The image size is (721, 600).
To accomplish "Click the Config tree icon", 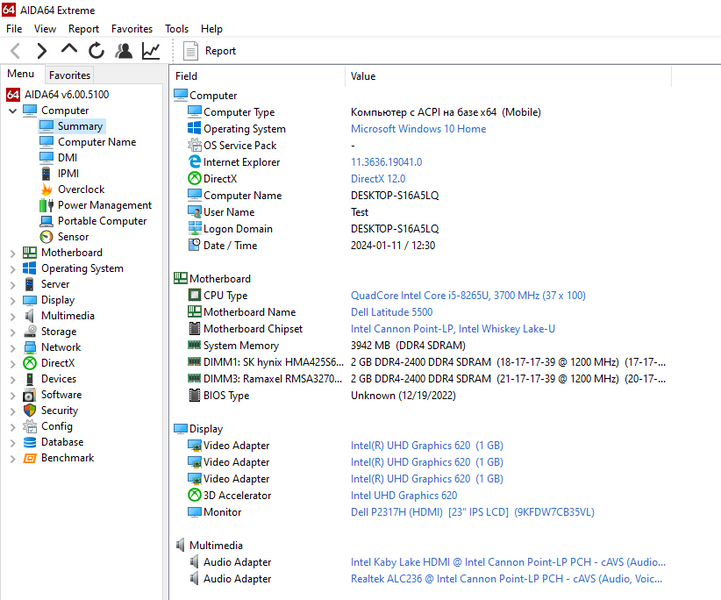I will pyautogui.click(x=30, y=426).
